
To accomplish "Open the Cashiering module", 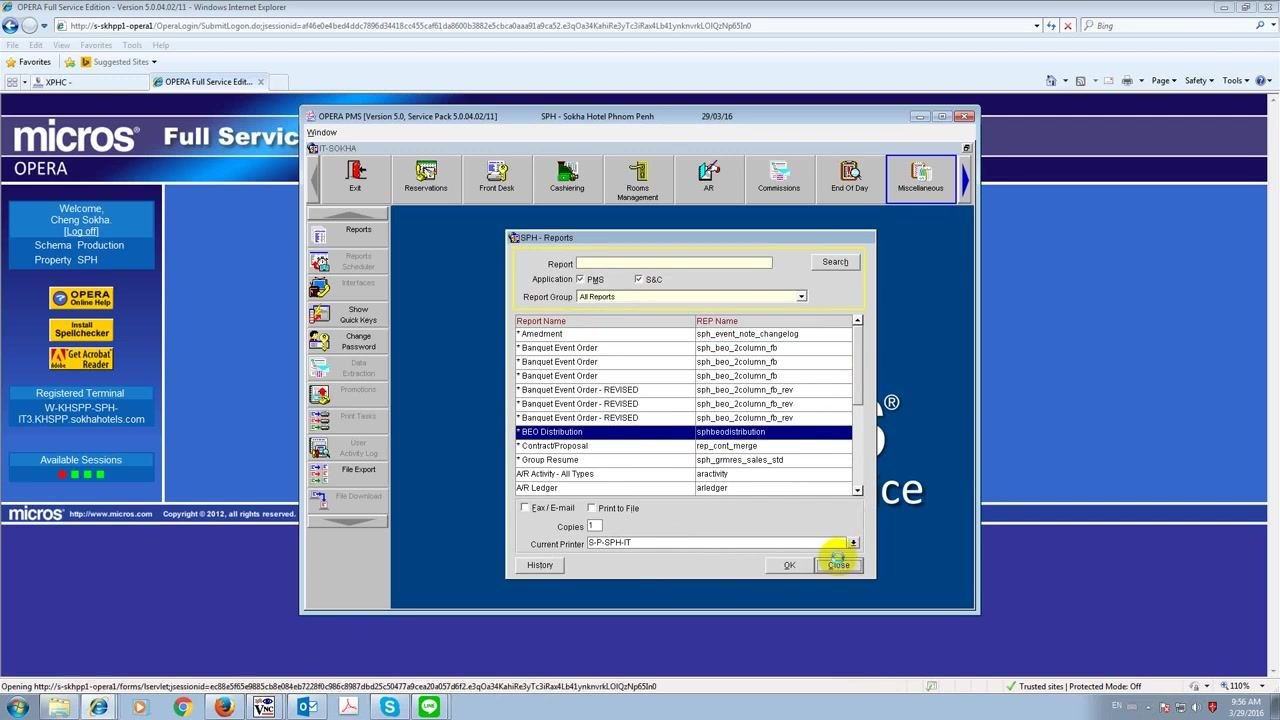I will (567, 178).
